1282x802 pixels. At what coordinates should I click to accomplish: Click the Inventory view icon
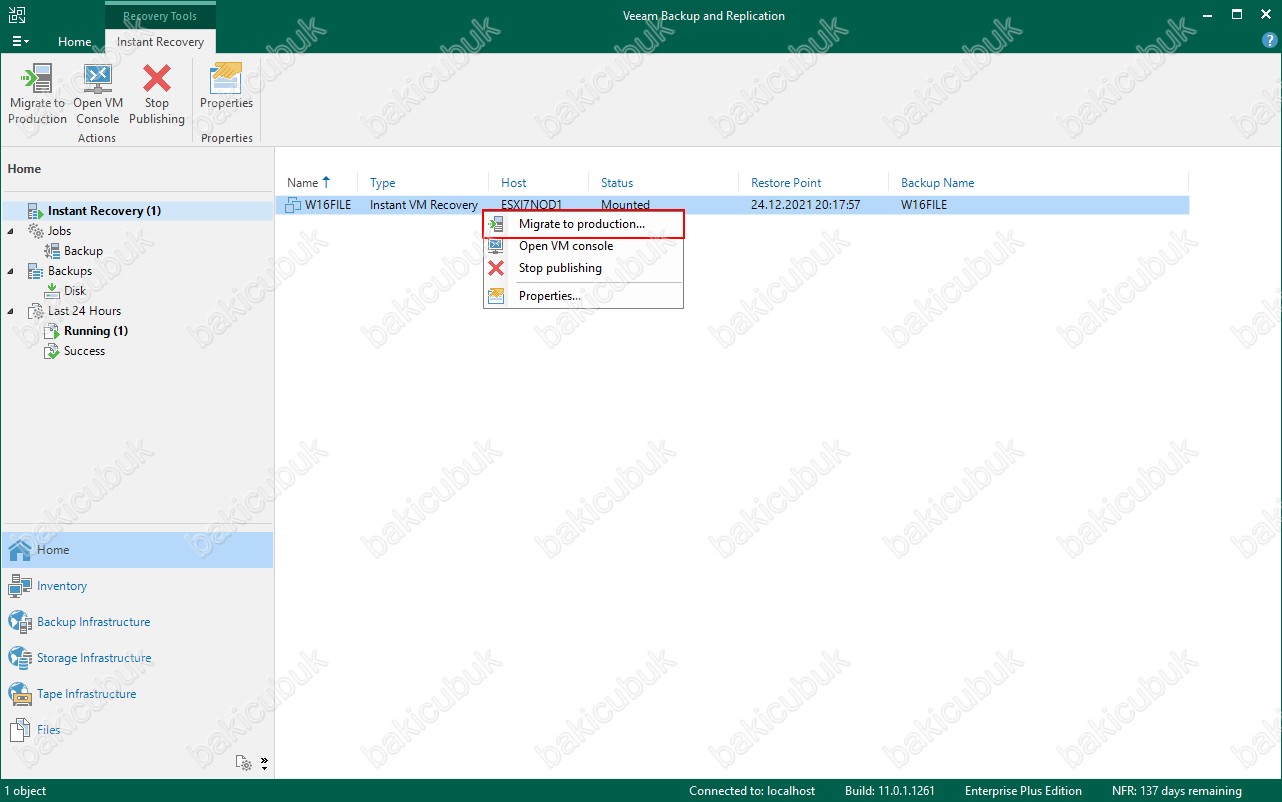click(x=20, y=586)
